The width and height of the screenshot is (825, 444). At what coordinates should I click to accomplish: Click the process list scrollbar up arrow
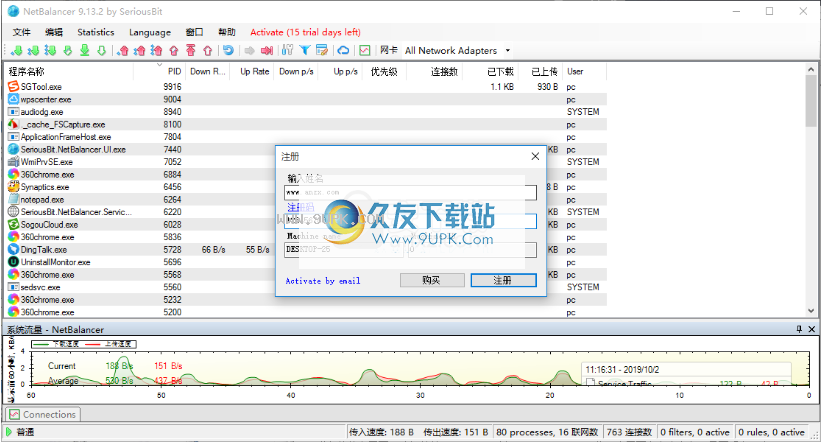pos(811,69)
